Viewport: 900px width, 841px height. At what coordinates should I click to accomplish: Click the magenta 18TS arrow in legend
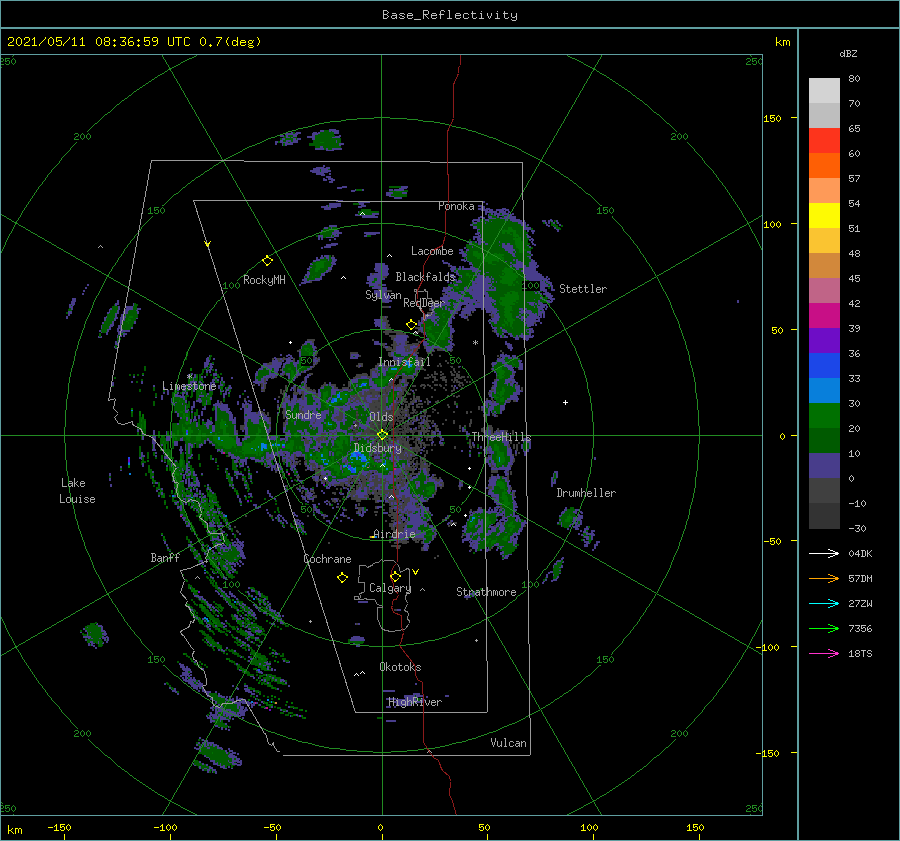click(x=824, y=653)
